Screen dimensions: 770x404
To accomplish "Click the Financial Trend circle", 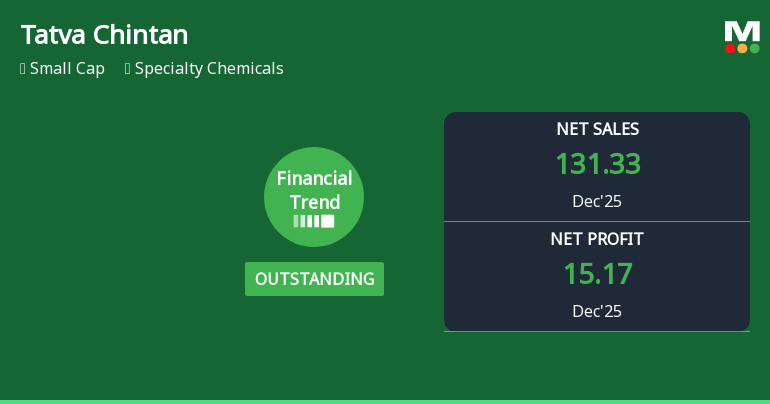I will tap(314, 197).
